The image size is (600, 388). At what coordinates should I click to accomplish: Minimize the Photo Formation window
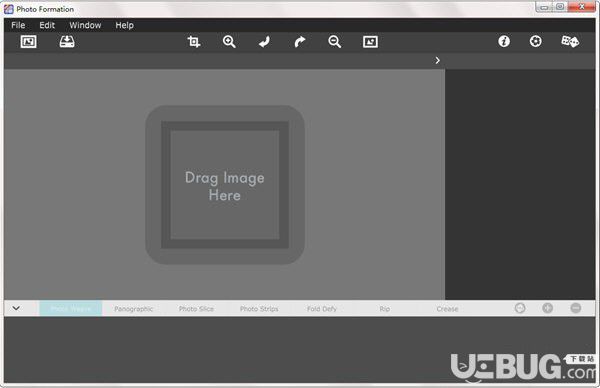pos(544,7)
